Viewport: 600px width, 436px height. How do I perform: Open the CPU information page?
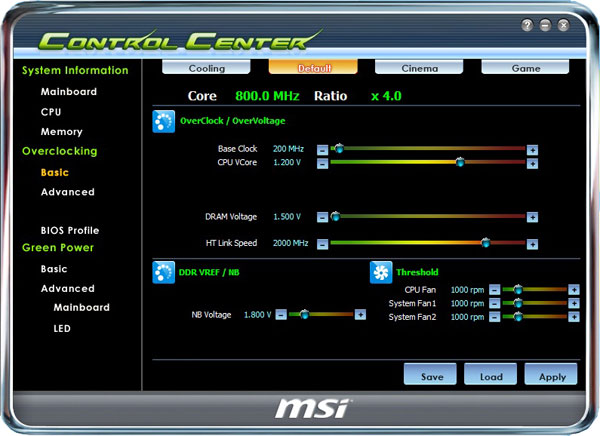[x=51, y=112]
